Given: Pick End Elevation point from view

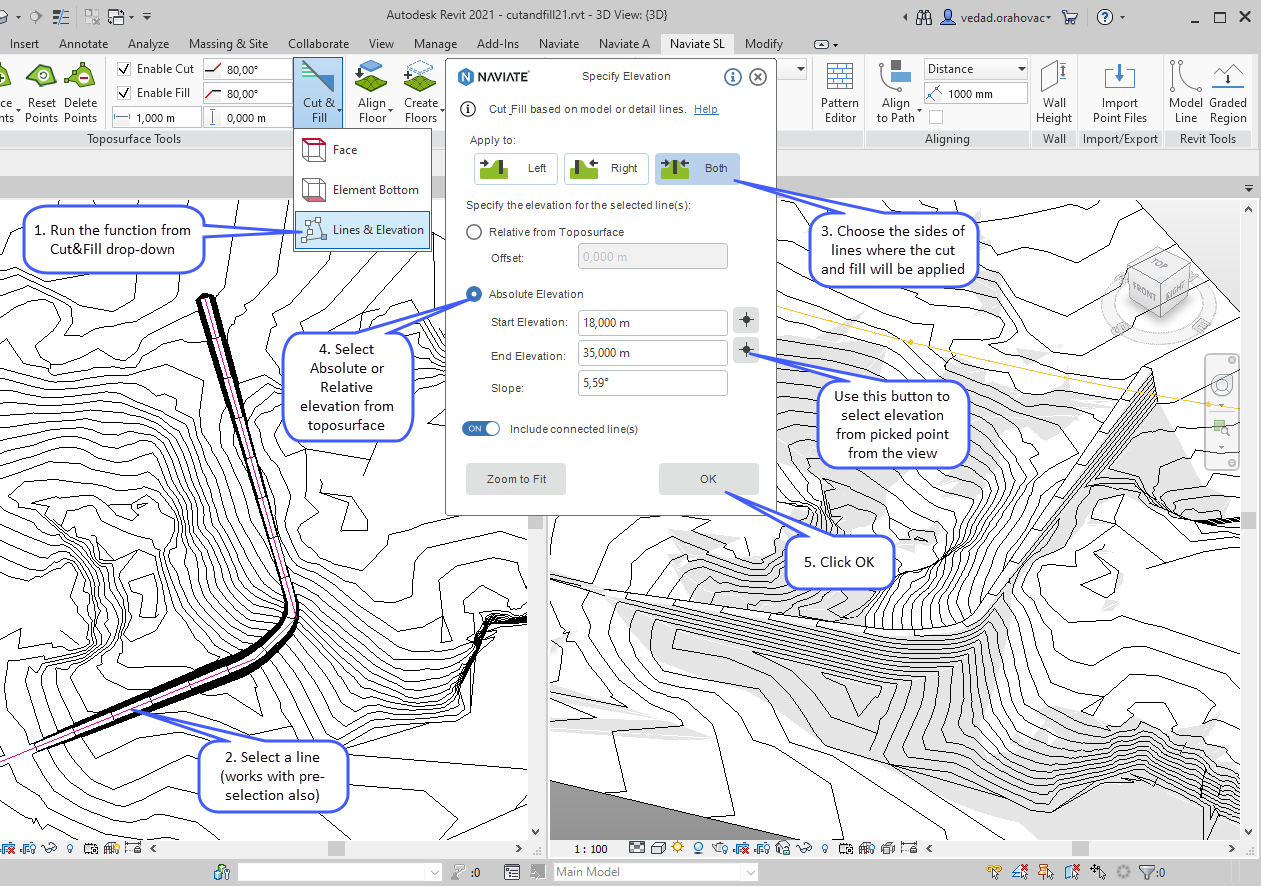Looking at the screenshot, I should pos(746,352).
